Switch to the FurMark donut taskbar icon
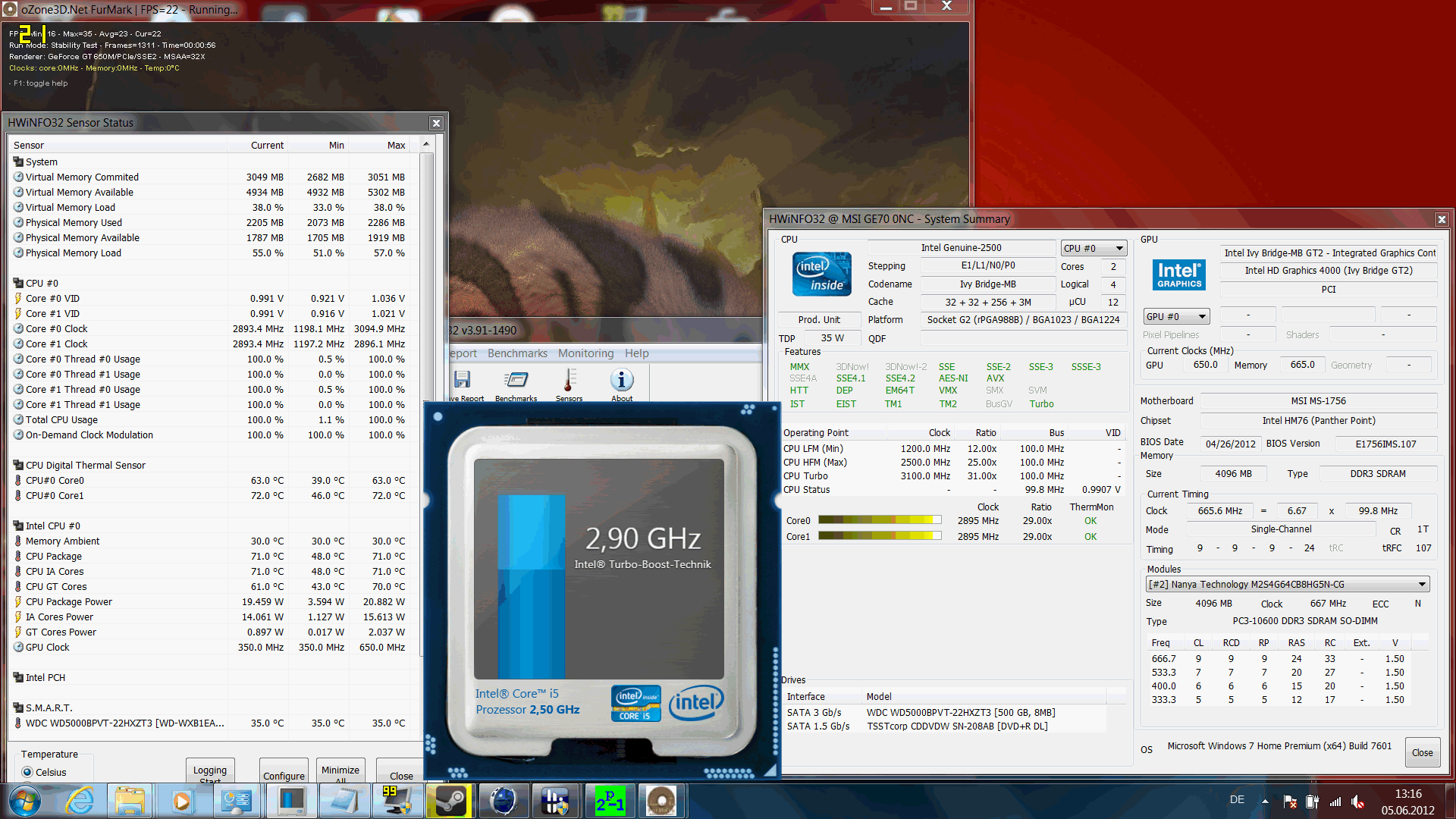 tap(662, 801)
